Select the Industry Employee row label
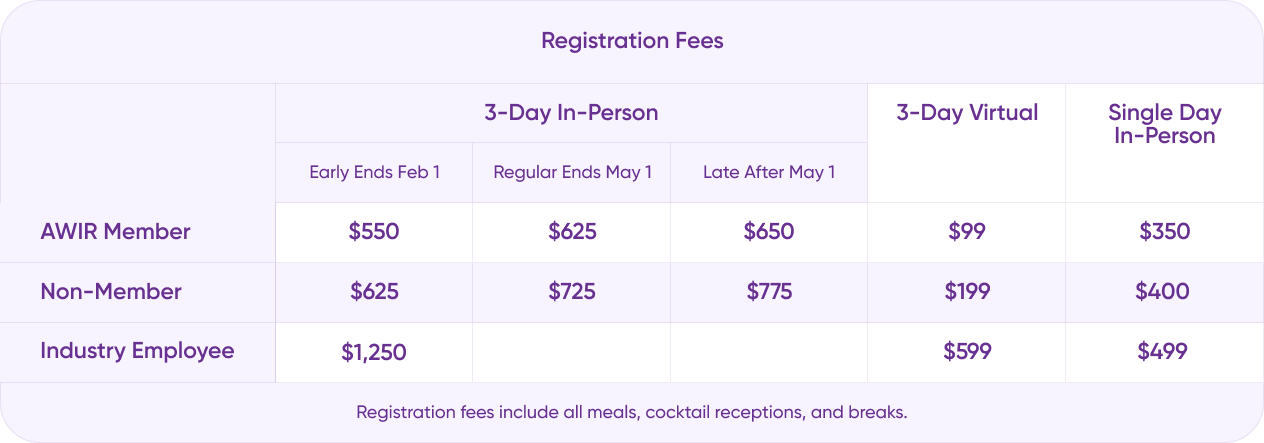This screenshot has width=1264, height=443. (137, 351)
